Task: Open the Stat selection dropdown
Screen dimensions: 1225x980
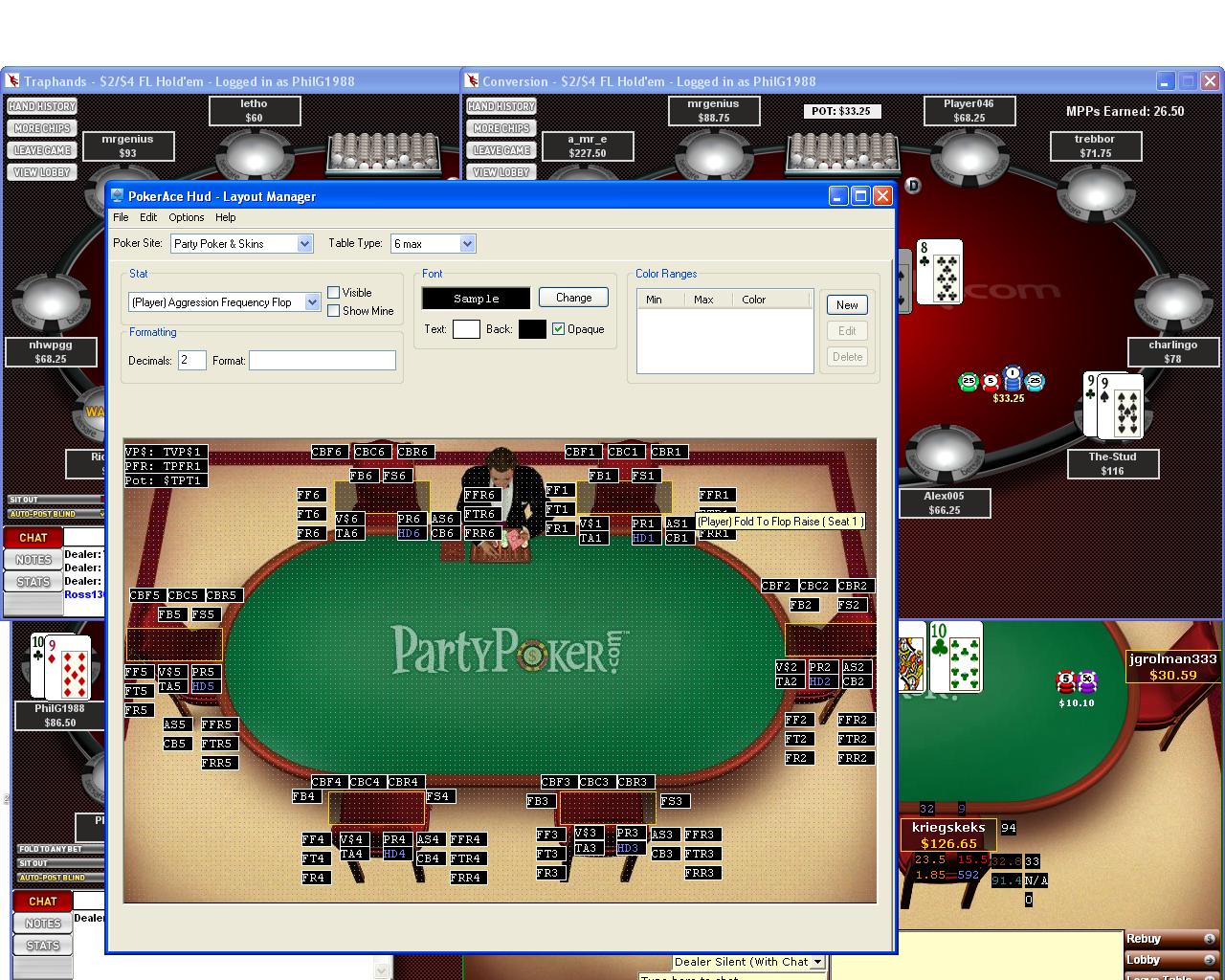Action: coord(312,302)
